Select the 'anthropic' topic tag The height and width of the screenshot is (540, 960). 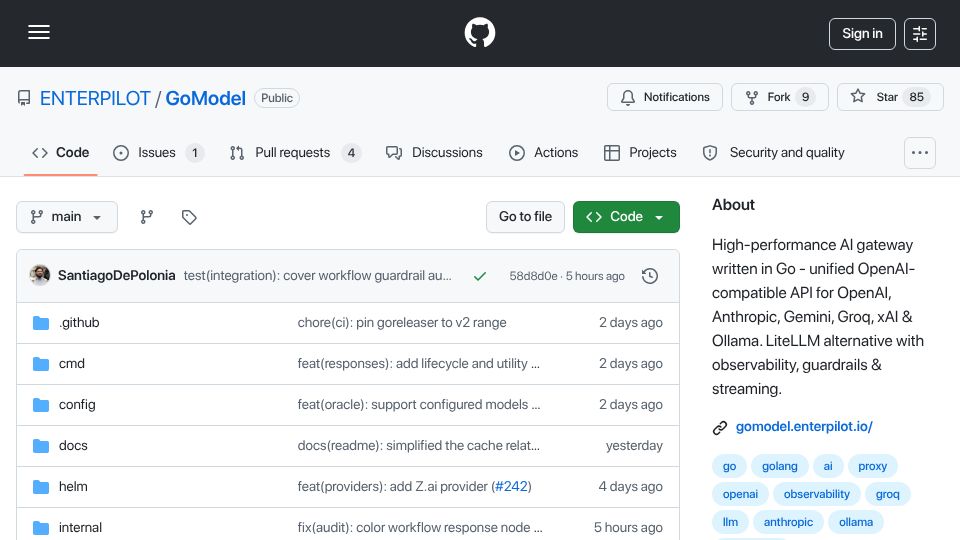tap(789, 522)
